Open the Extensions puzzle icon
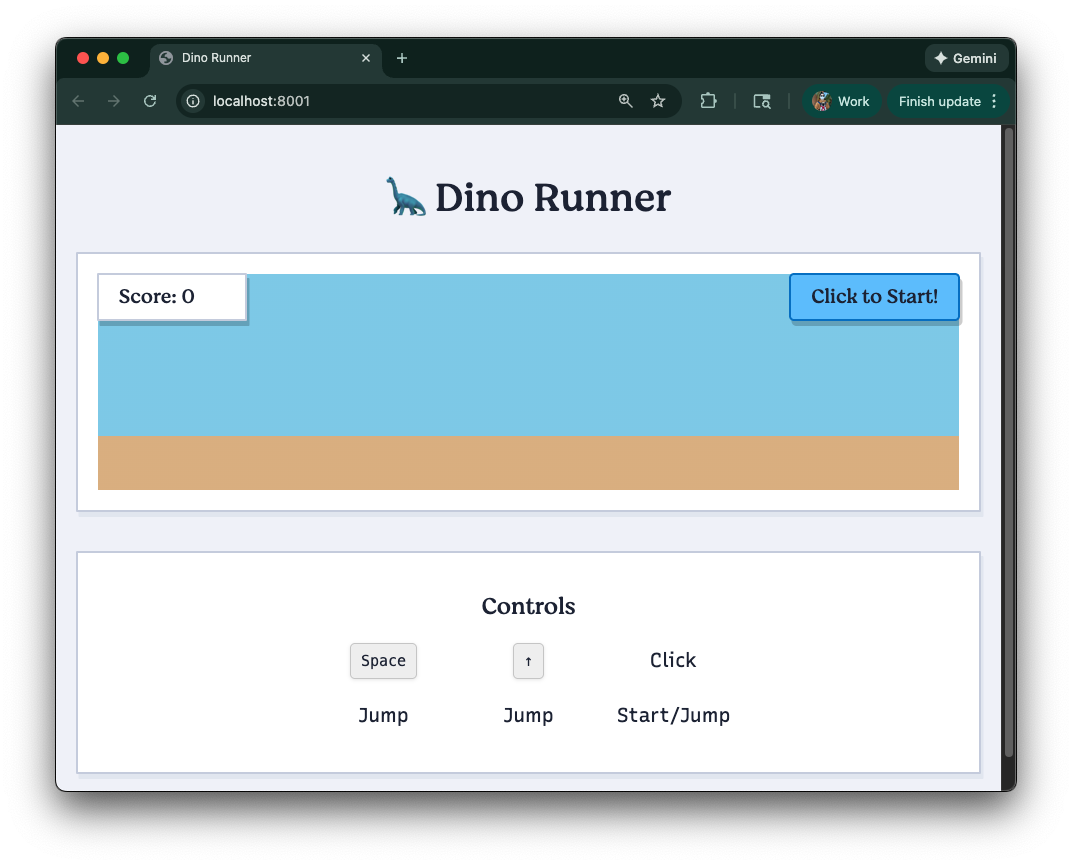This screenshot has height=865, width=1072. 708,101
